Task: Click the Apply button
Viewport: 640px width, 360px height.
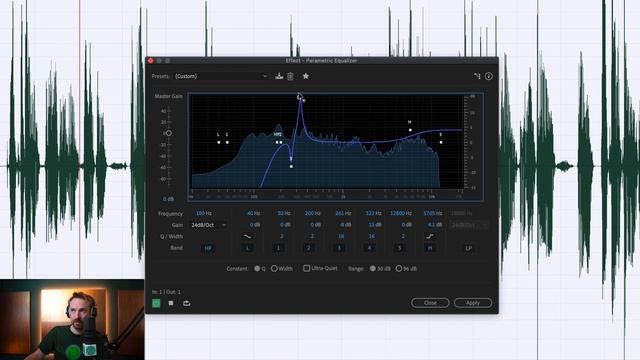Action: (473, 303)
